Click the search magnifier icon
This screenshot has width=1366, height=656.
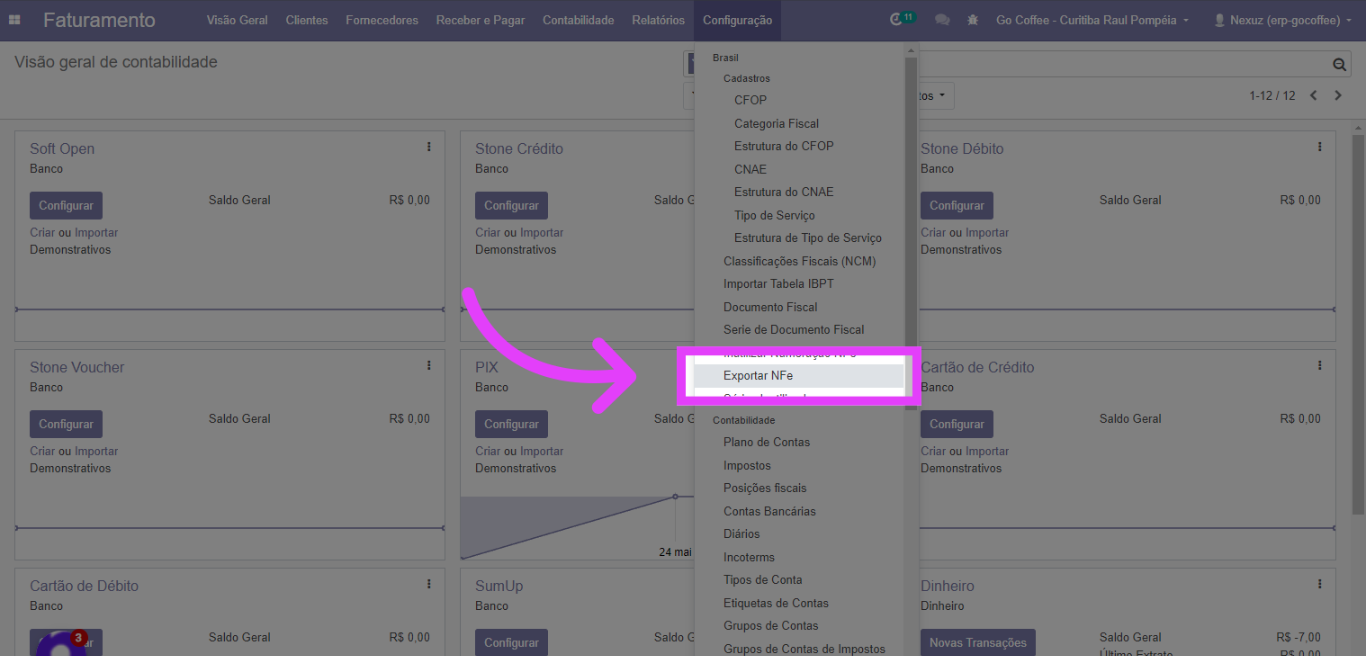point(1340,65)
